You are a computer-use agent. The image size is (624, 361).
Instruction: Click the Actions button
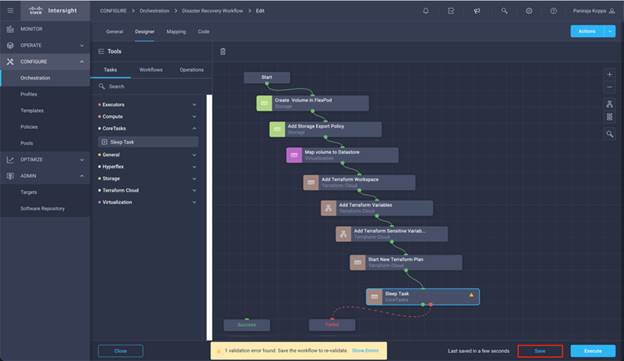(587, 31)
